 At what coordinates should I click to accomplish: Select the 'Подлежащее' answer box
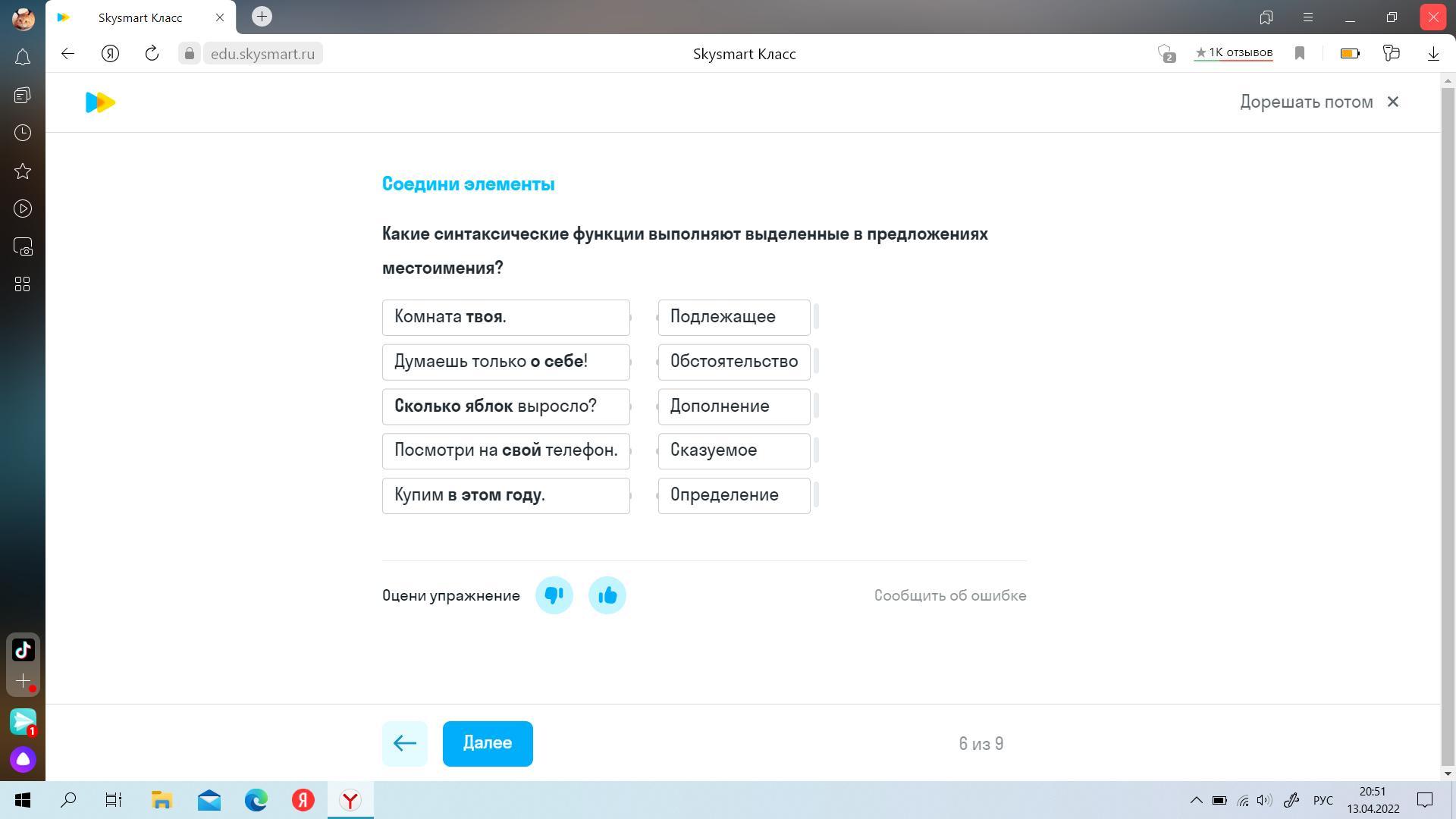733,317
